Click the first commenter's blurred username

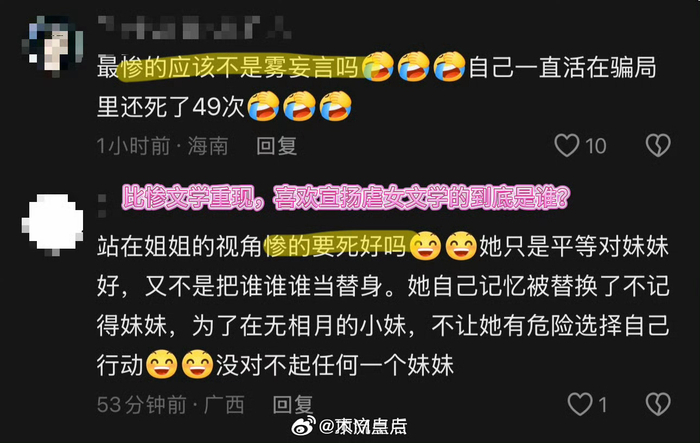tap(194, 28)
